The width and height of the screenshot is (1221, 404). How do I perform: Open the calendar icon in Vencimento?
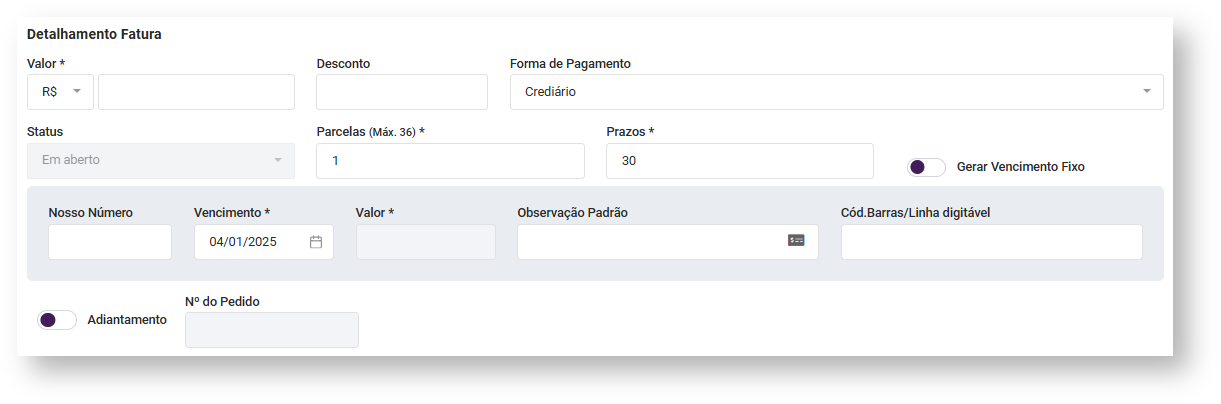click(x=316, y=242)
